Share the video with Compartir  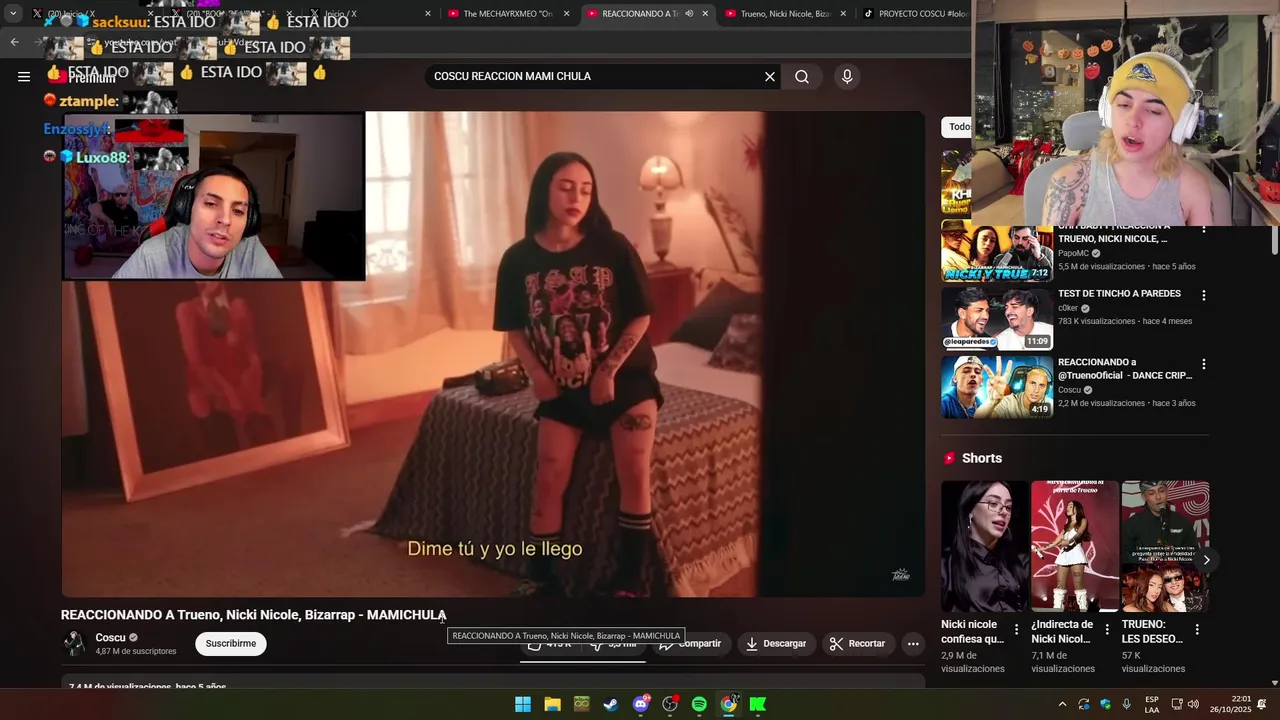[690, 643]
